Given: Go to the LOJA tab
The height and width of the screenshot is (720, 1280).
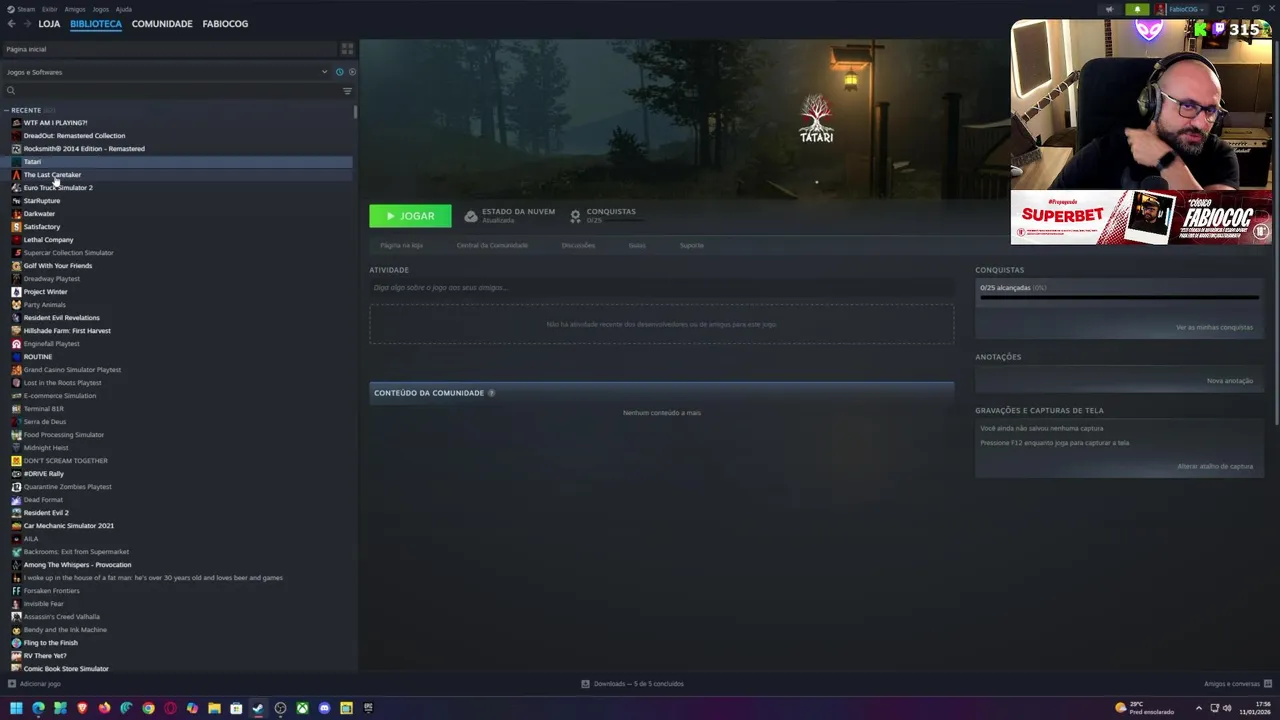Looking at the screenshot, I should (x=49, y=23).
